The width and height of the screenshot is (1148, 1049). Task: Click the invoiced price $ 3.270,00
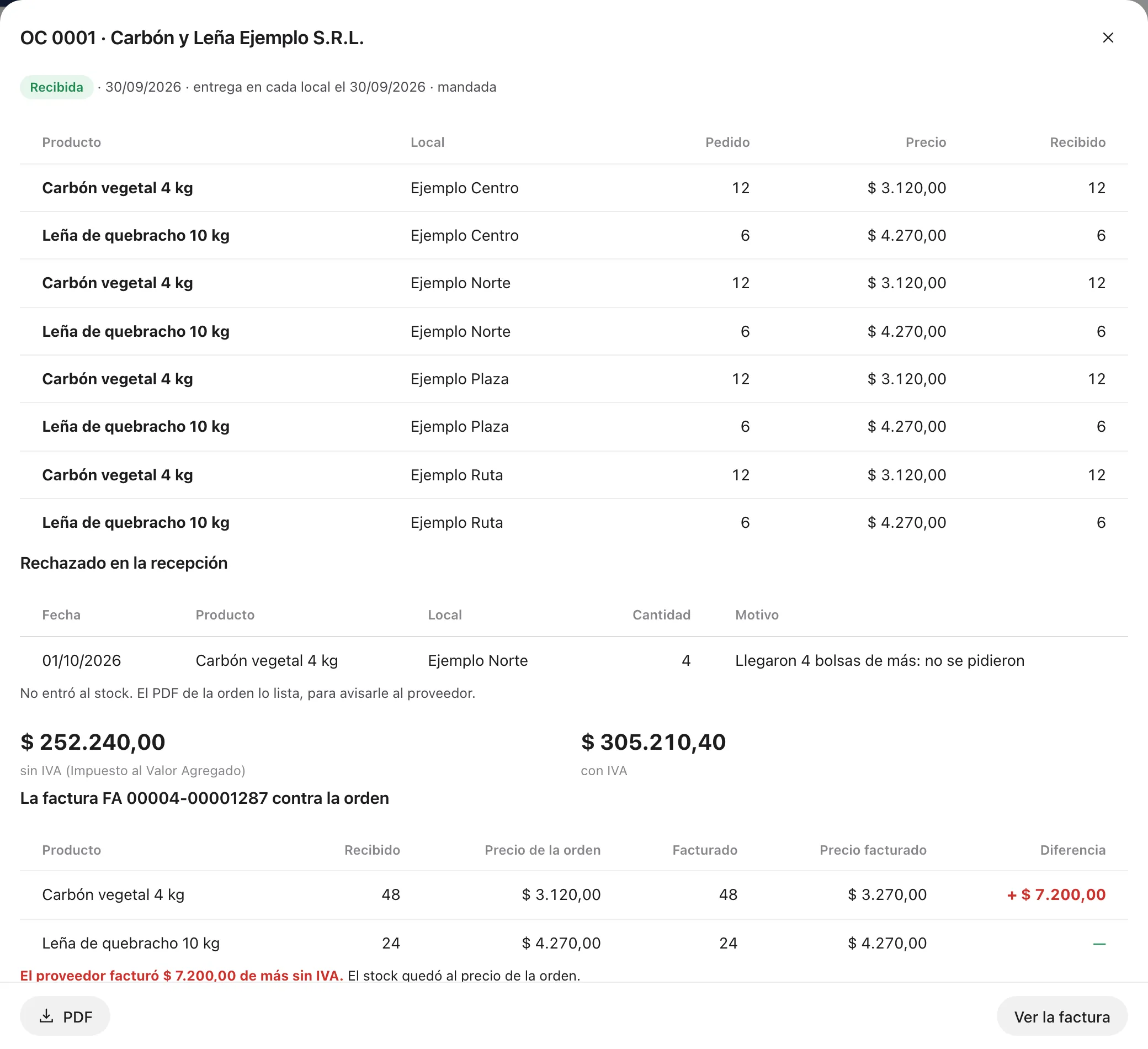(x=886, y=894)
